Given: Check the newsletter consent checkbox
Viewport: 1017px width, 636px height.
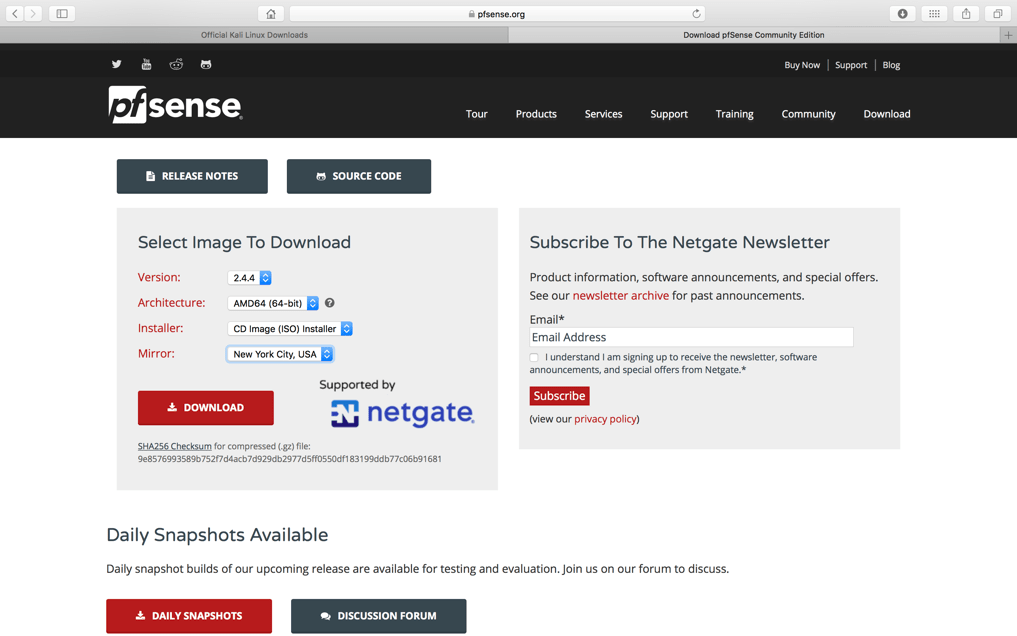Looking at the screenshot, I should [534, 358].
